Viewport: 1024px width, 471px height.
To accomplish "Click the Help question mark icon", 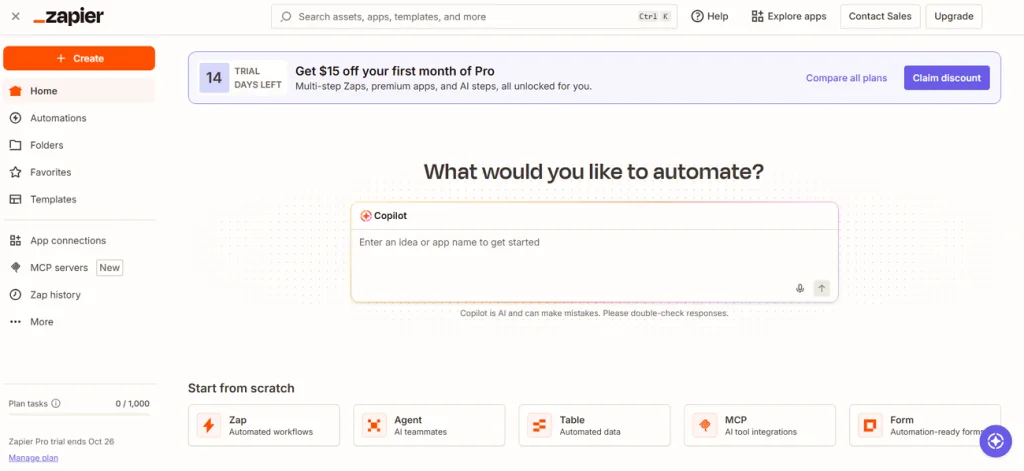I will [x=697, y=16].
